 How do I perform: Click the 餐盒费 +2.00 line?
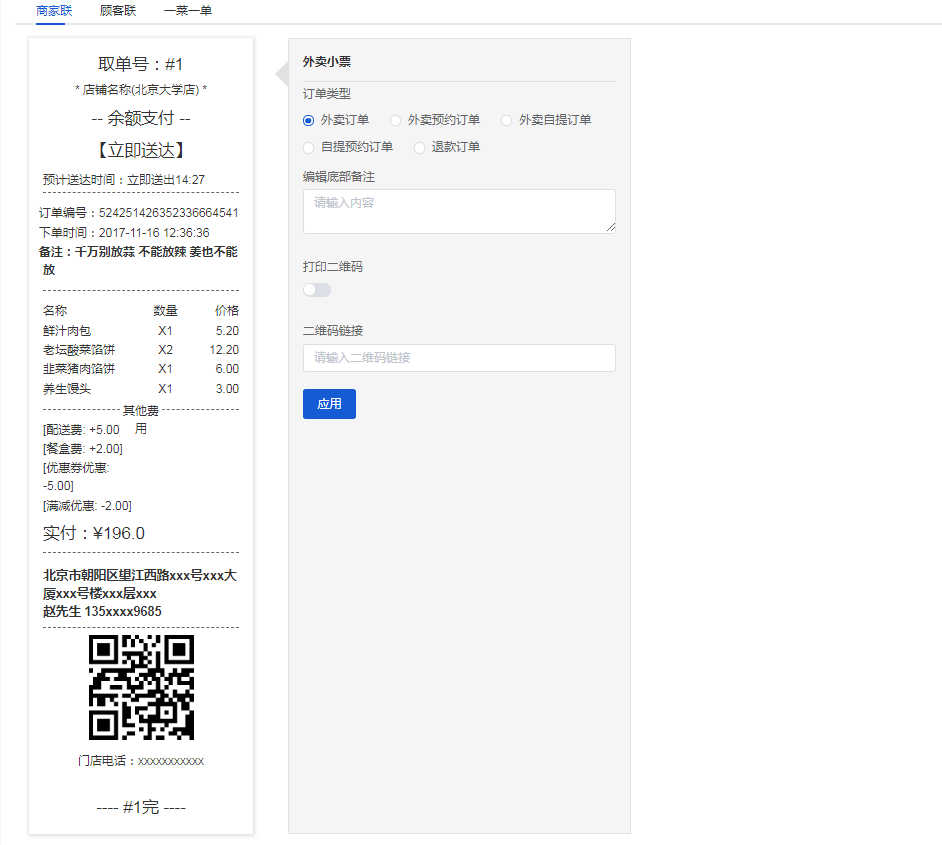tap(83, 449)
